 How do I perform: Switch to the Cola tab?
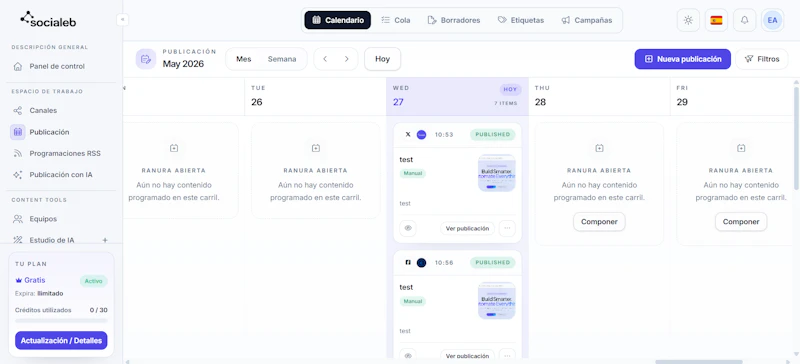(x=396, y=20)
